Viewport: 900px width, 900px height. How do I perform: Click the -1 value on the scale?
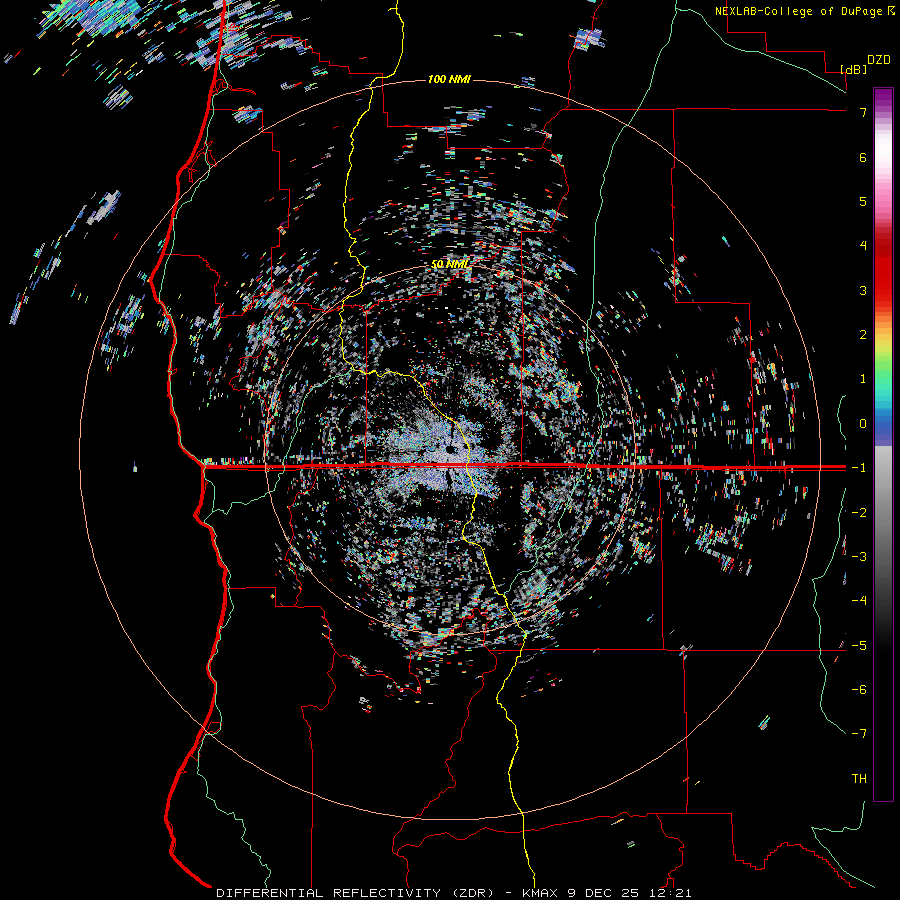coord(859,468)
